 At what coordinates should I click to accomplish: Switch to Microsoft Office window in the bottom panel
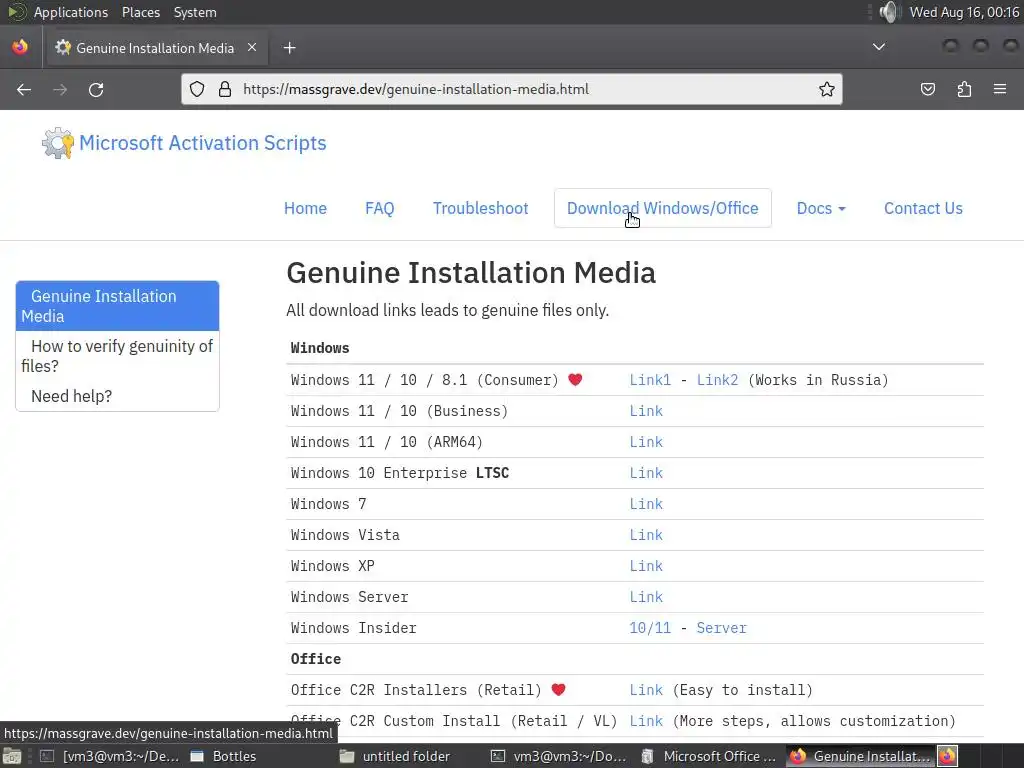709,756
